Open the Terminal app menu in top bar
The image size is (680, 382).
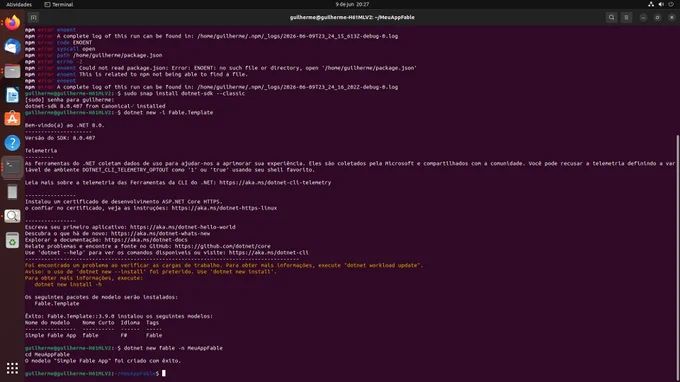click(59, 4)
